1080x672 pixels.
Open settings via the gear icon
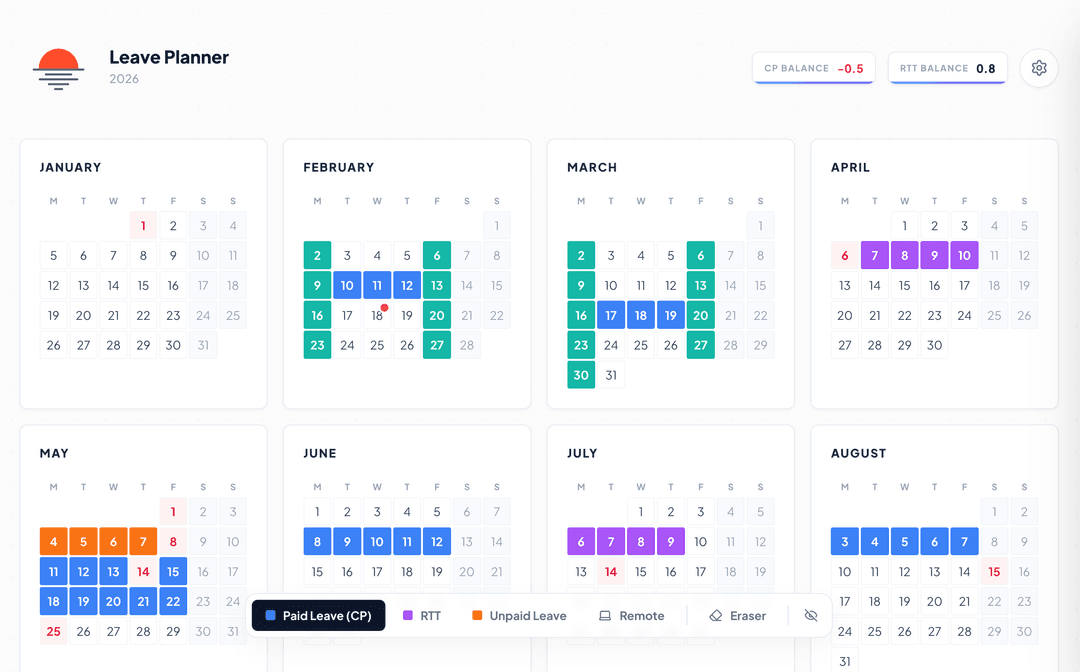click(x=1039, y=68)
